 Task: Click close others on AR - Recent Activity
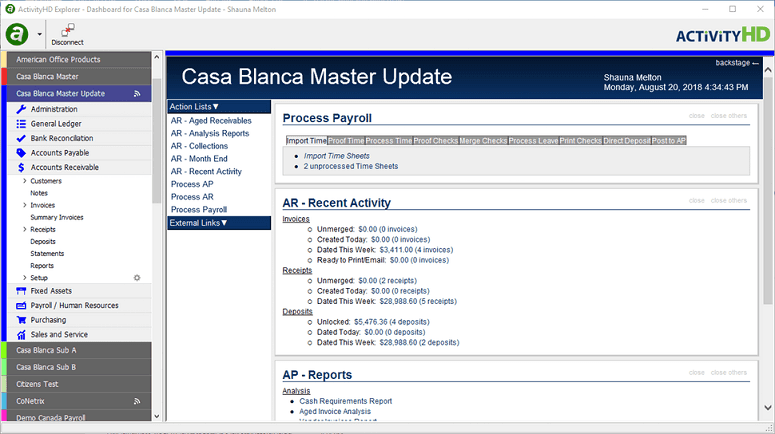[729, 201]
